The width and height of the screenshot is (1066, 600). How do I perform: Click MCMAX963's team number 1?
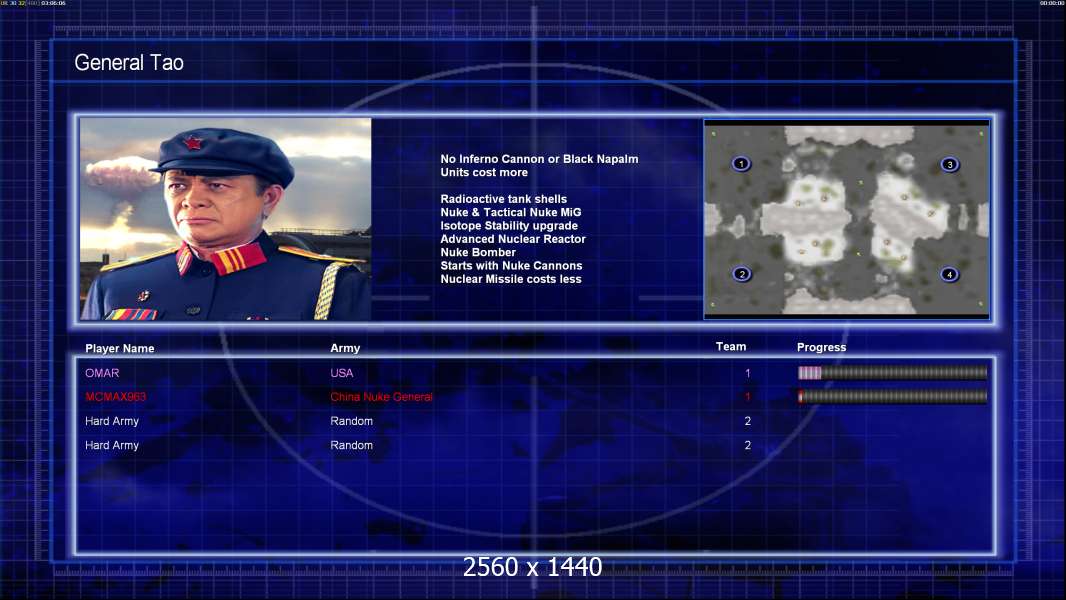click(747, 397)
